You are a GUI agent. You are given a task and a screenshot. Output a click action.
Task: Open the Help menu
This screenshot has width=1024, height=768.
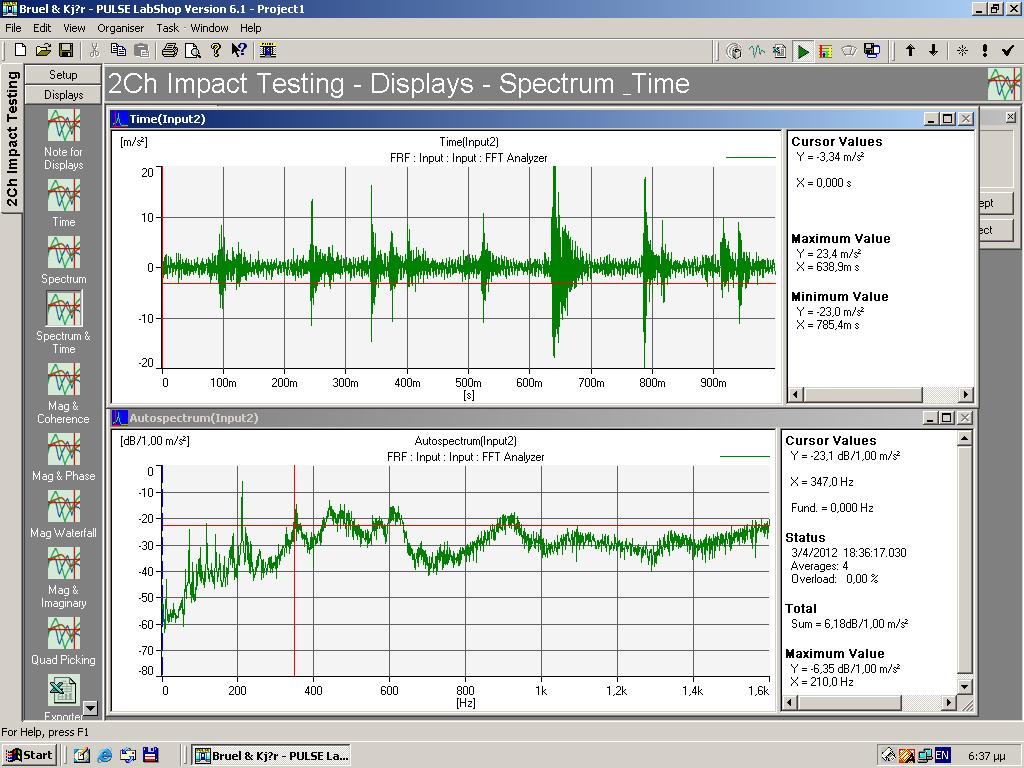tap(250, 28)
